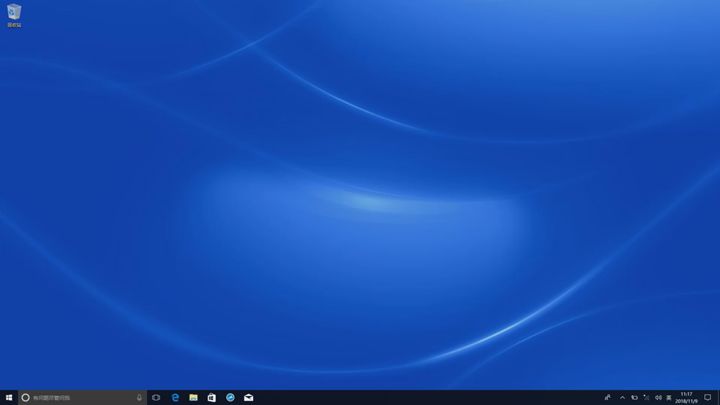Viewport: 720px width, 405px height.
Task: Open the network status tray icon
Action: [x=647, y=398]
